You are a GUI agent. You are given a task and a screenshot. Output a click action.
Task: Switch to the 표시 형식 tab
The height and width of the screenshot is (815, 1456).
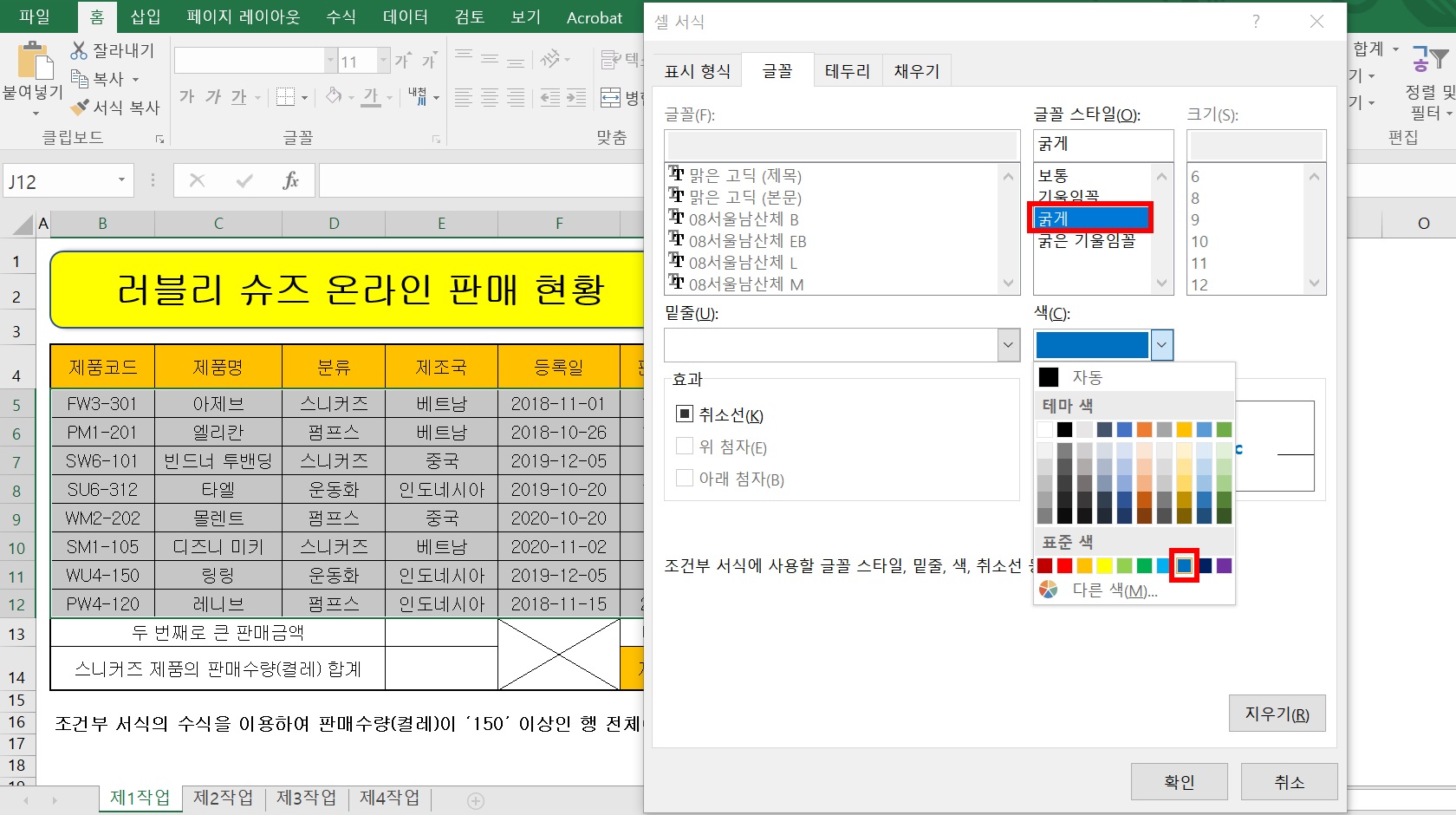[x=698, y=71]
